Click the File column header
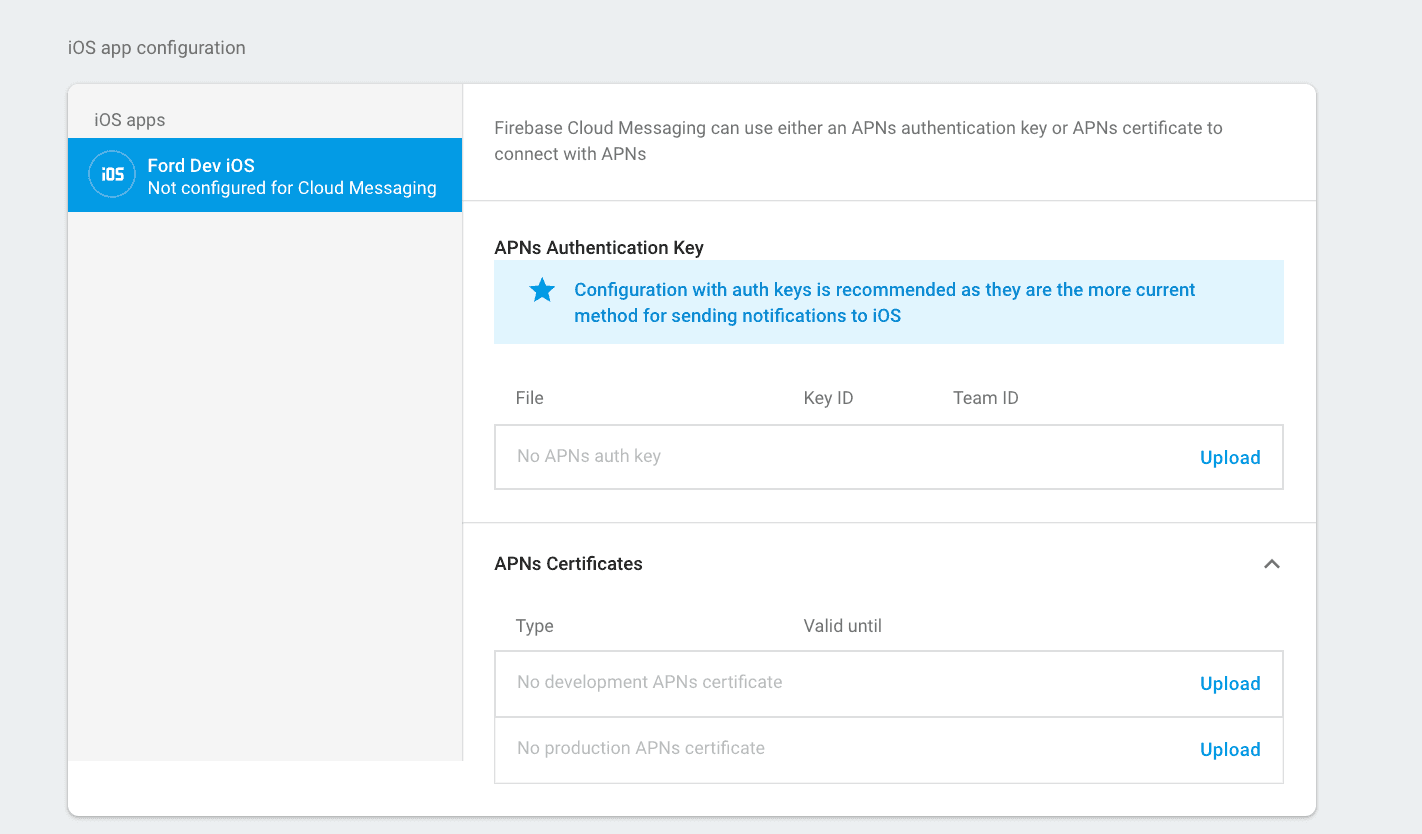The image size is (1422, 834). (x=529, y=398)
